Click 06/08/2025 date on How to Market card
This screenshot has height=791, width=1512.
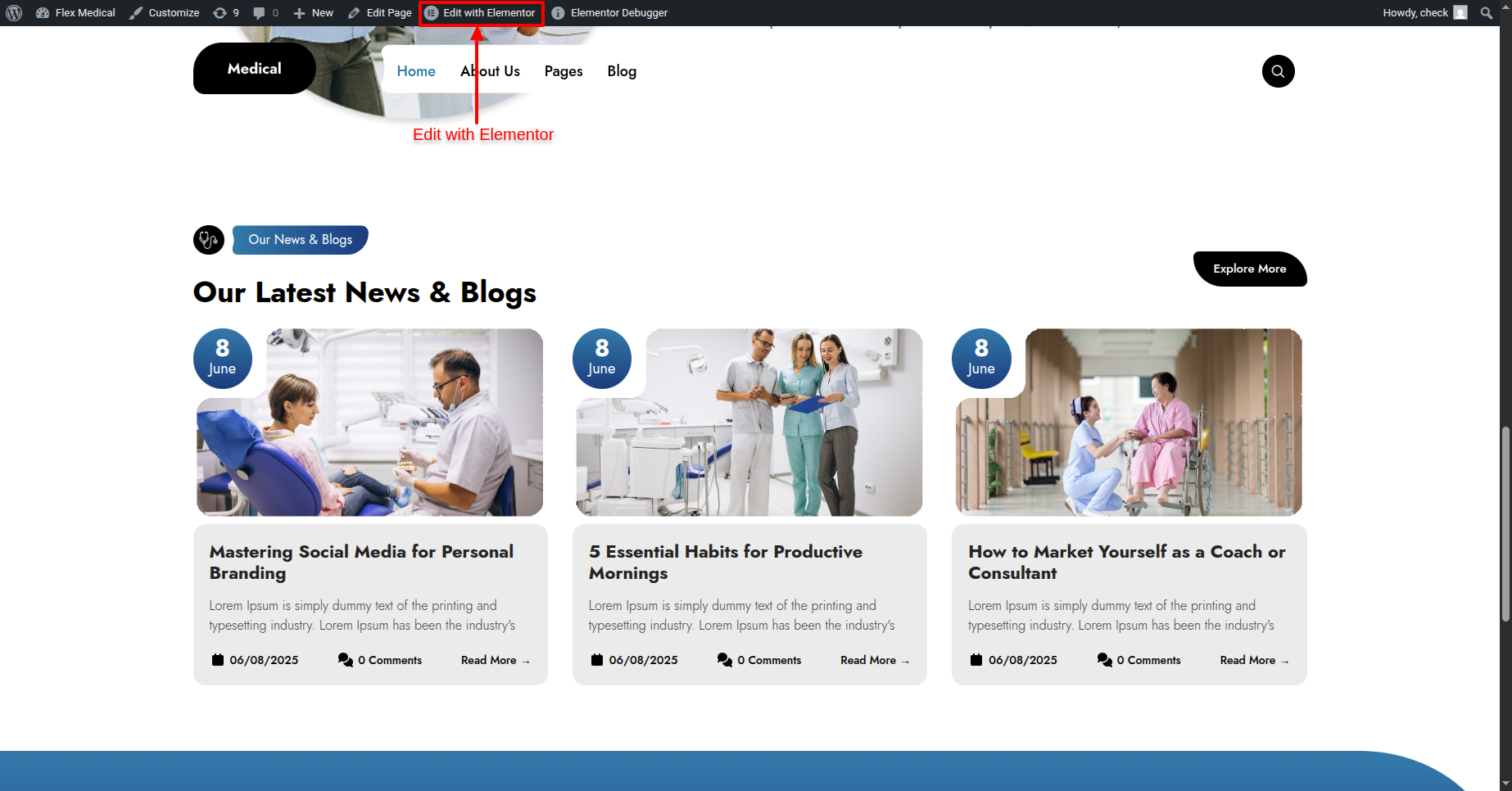coord(1023,660)
